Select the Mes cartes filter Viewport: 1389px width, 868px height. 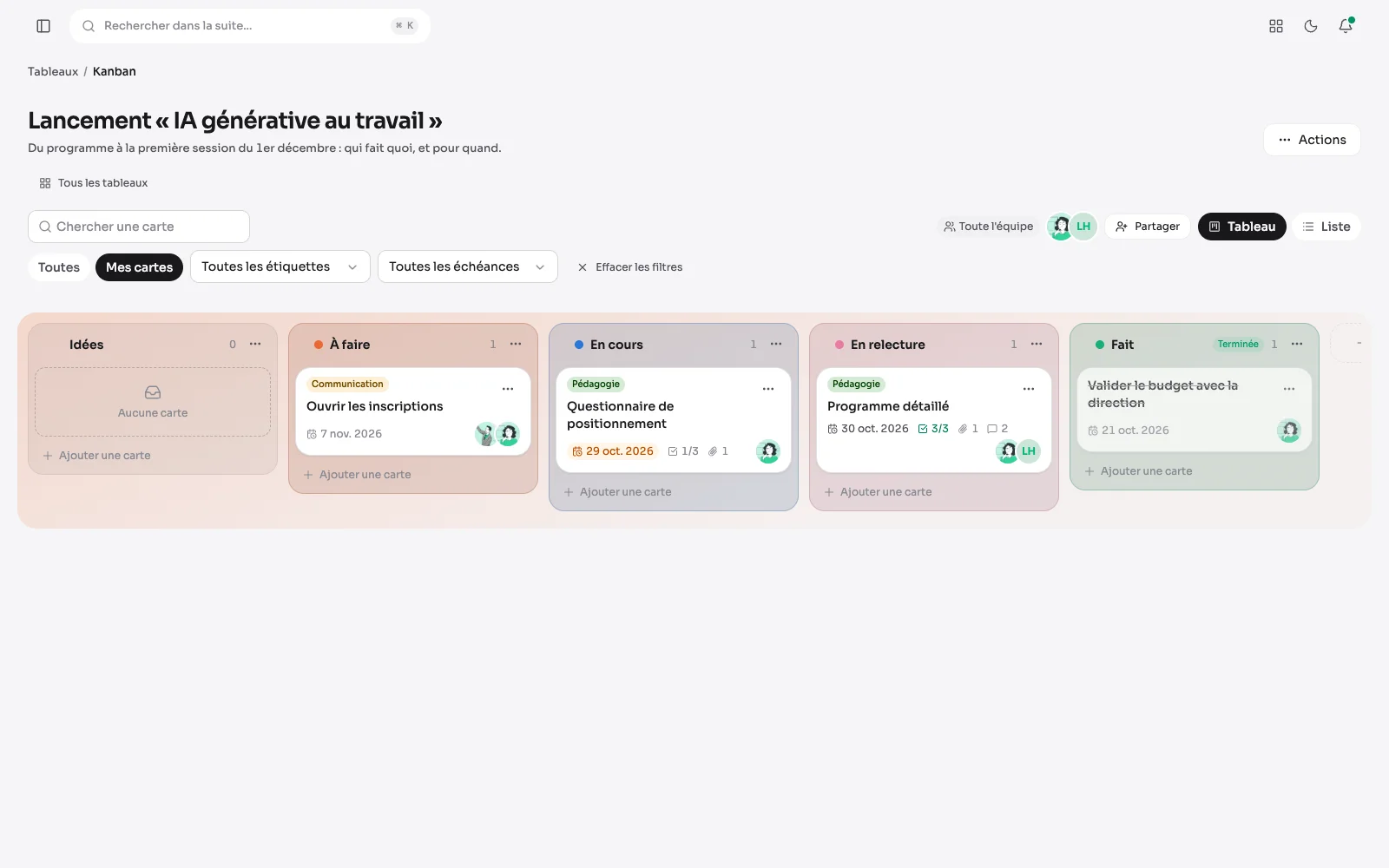(x=139, y=267)
